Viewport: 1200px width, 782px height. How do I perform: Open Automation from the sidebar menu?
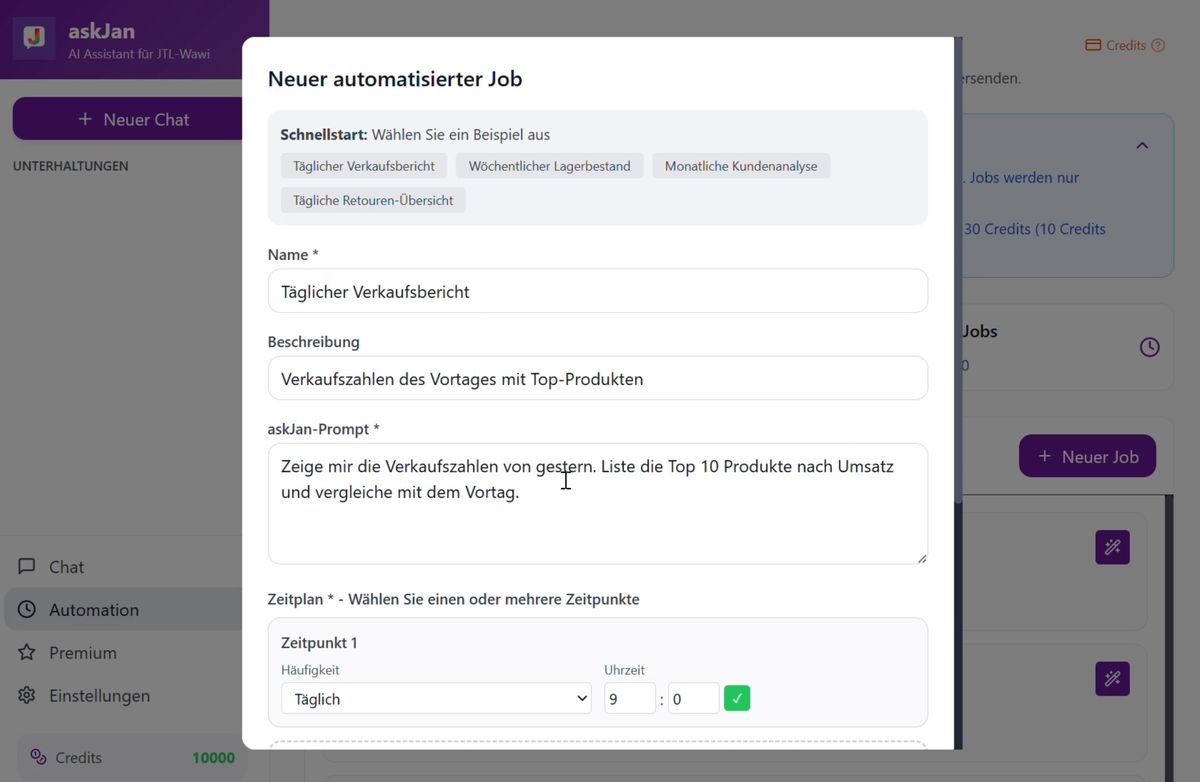(94, 609)
